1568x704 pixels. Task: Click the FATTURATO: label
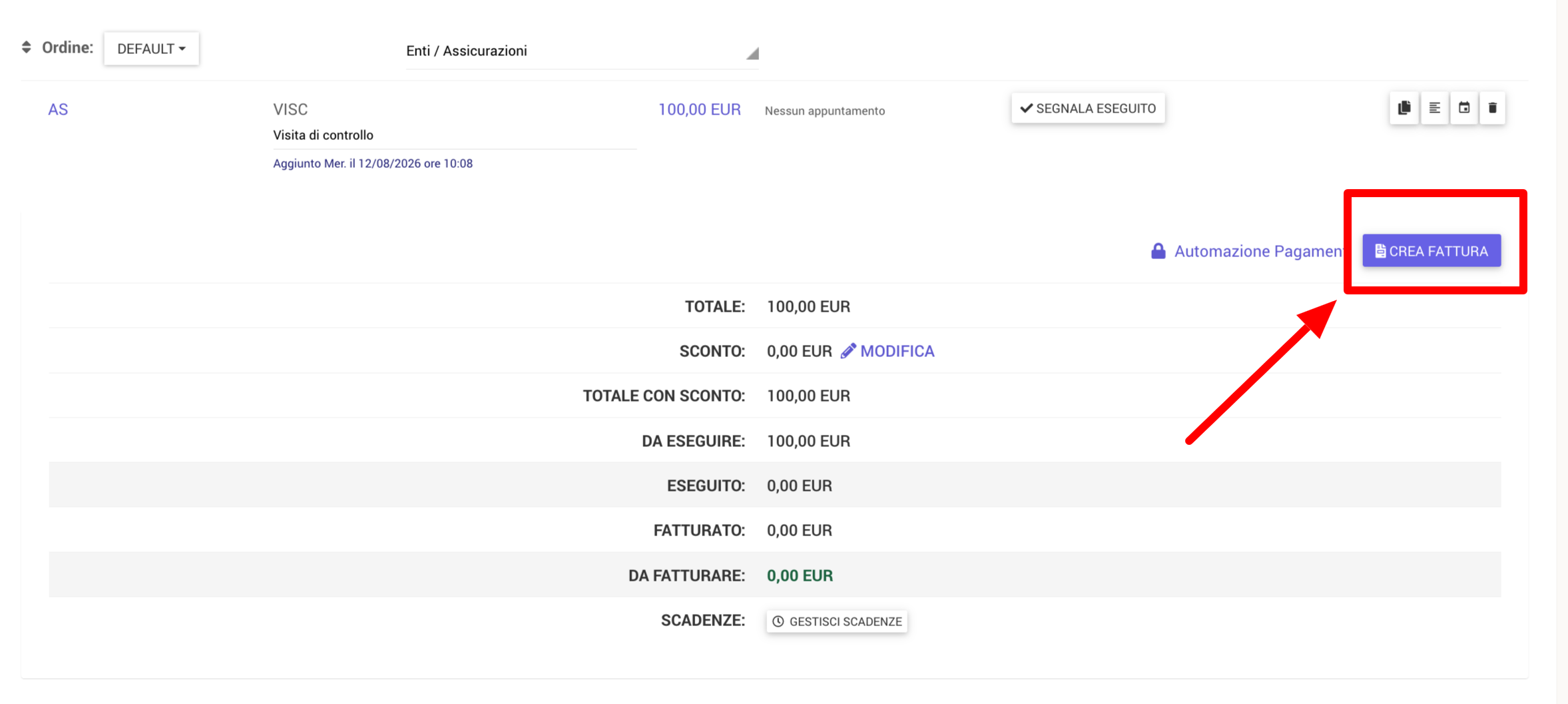point(699,530)
